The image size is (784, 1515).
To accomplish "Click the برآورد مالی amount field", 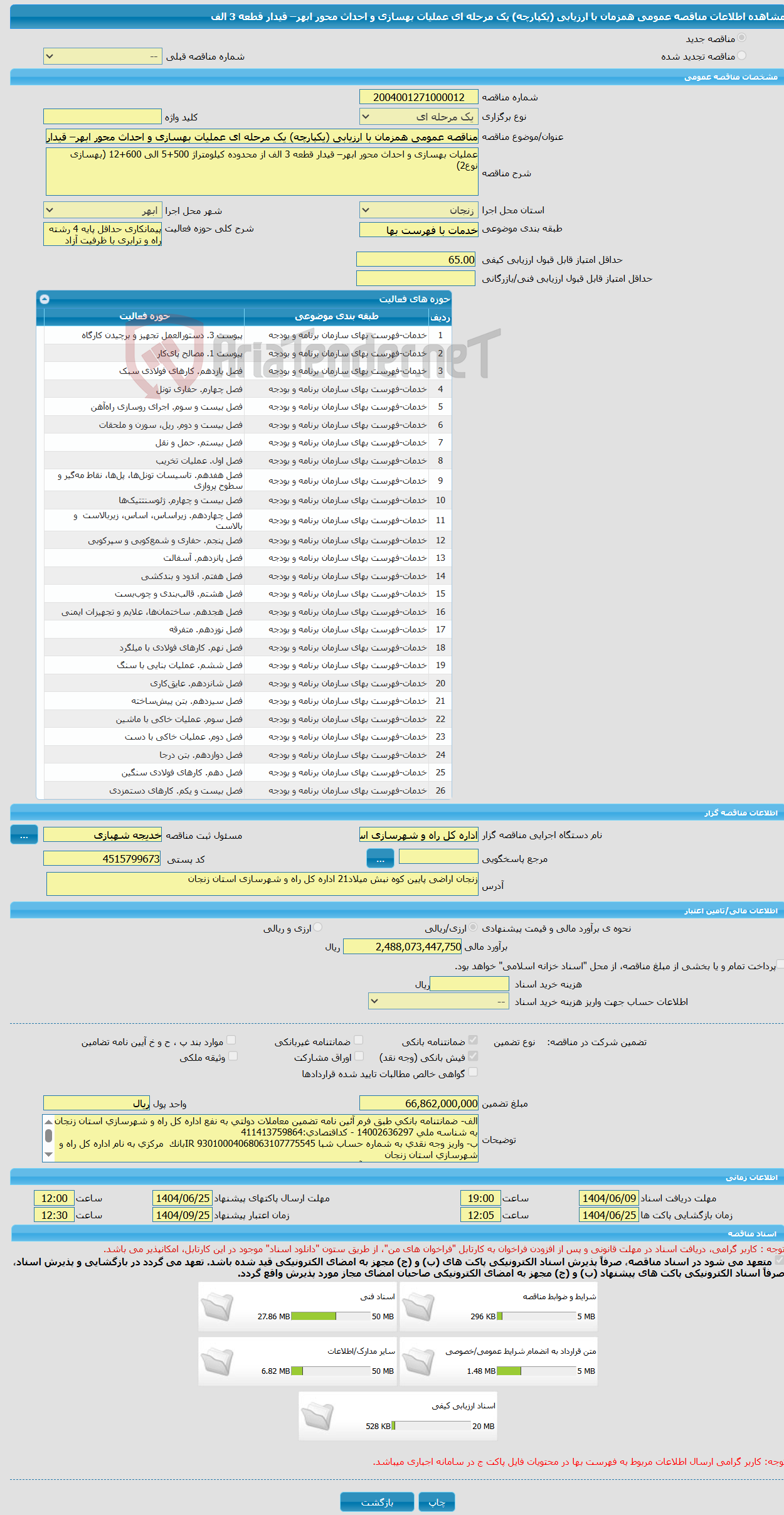I will coord(403,947).
